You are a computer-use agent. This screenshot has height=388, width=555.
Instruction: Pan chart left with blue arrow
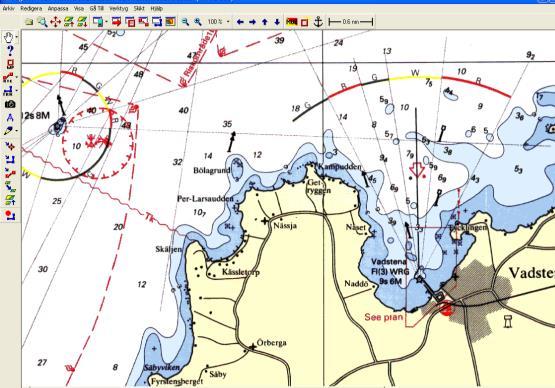[240, 22]
